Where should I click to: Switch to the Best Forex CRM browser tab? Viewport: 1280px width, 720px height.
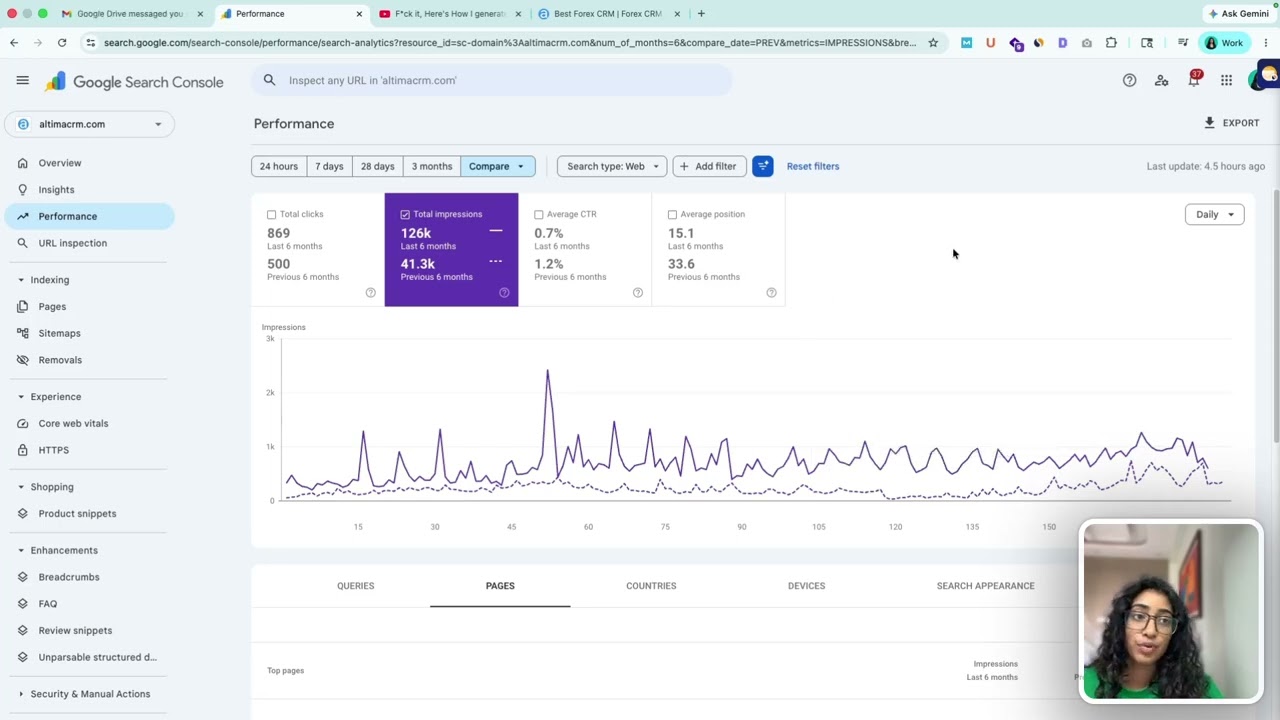point(608,14)
